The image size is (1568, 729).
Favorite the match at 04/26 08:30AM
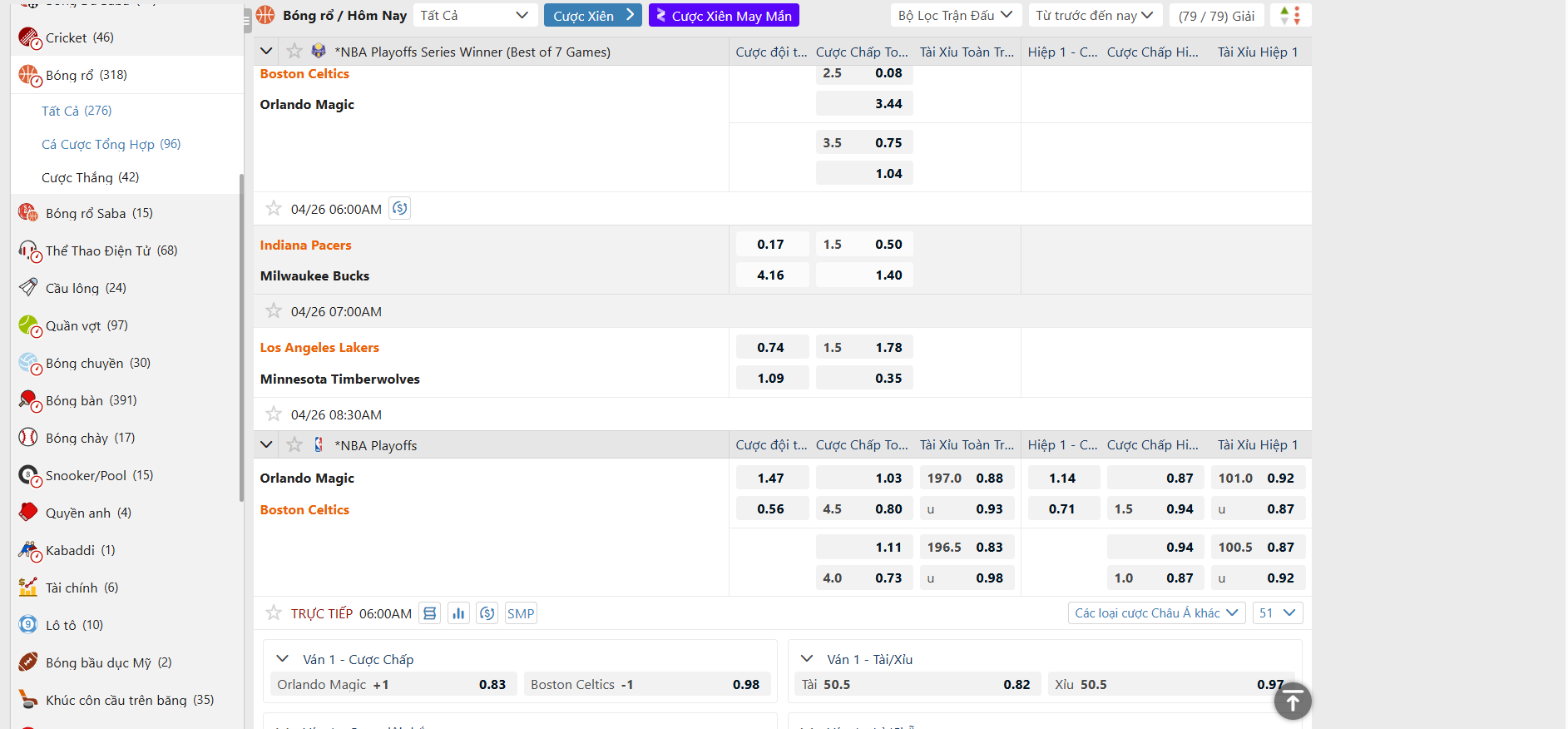[x=274, y=414]
